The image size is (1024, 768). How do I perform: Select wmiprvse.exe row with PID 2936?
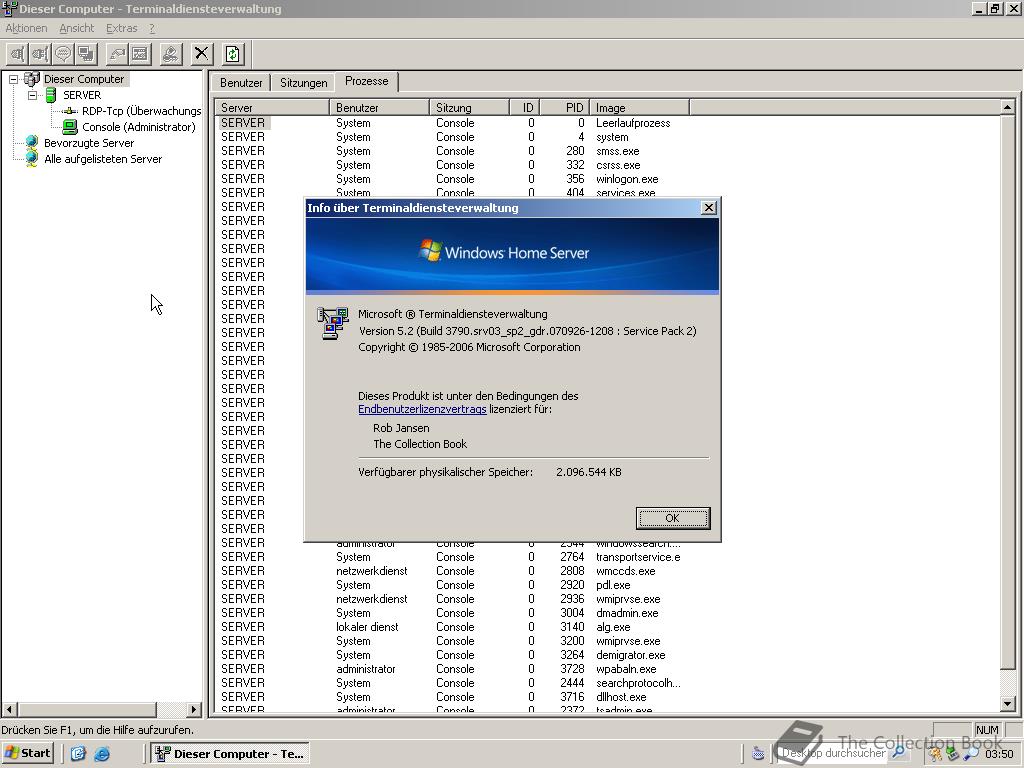[607, 599]
